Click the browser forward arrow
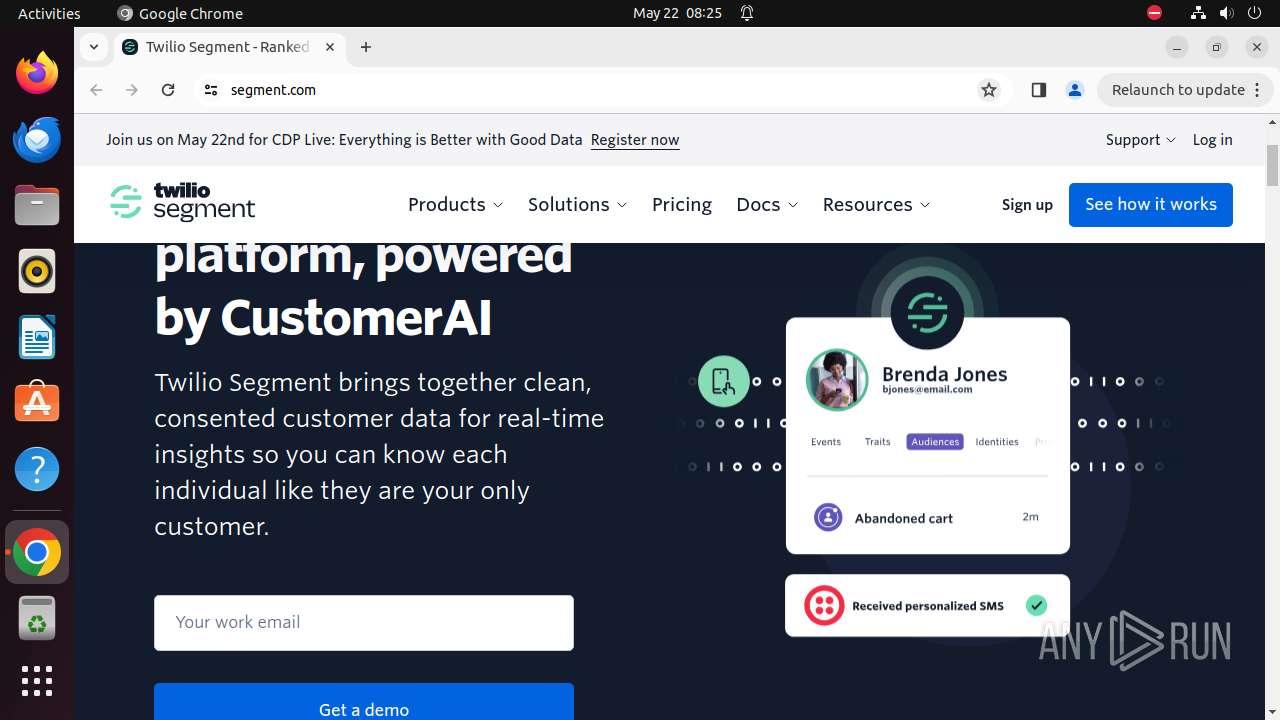Screen dimensions: 1280x720 (132, 90)
